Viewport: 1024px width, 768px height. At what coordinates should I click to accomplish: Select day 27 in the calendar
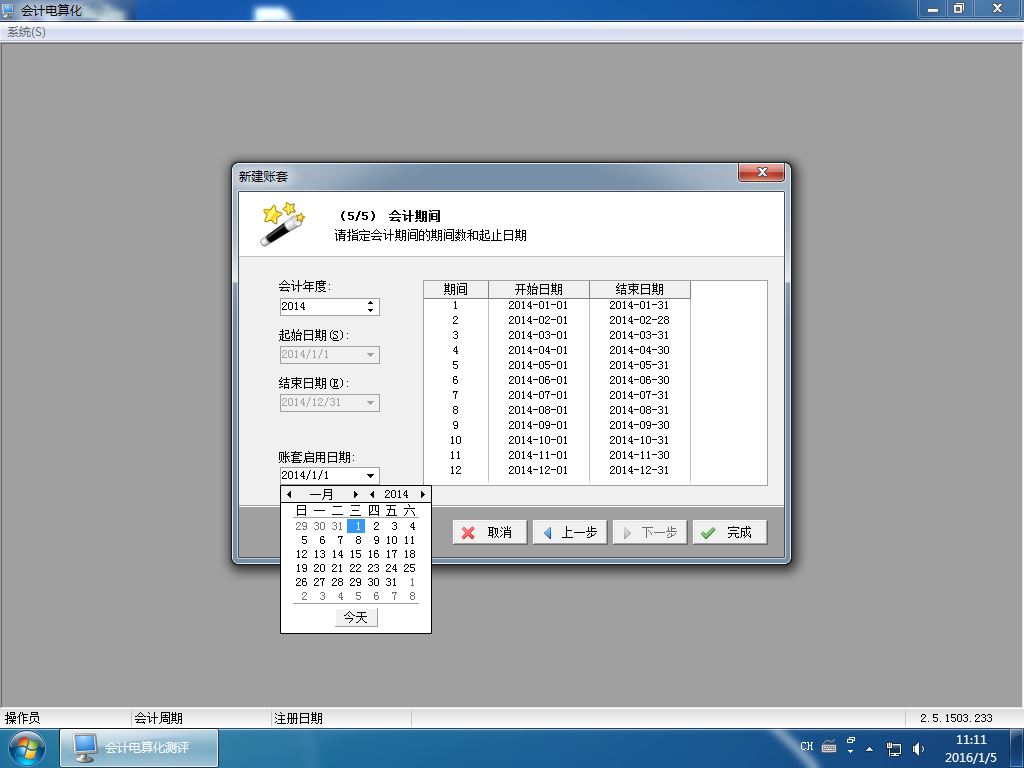(x=319, y=582)
